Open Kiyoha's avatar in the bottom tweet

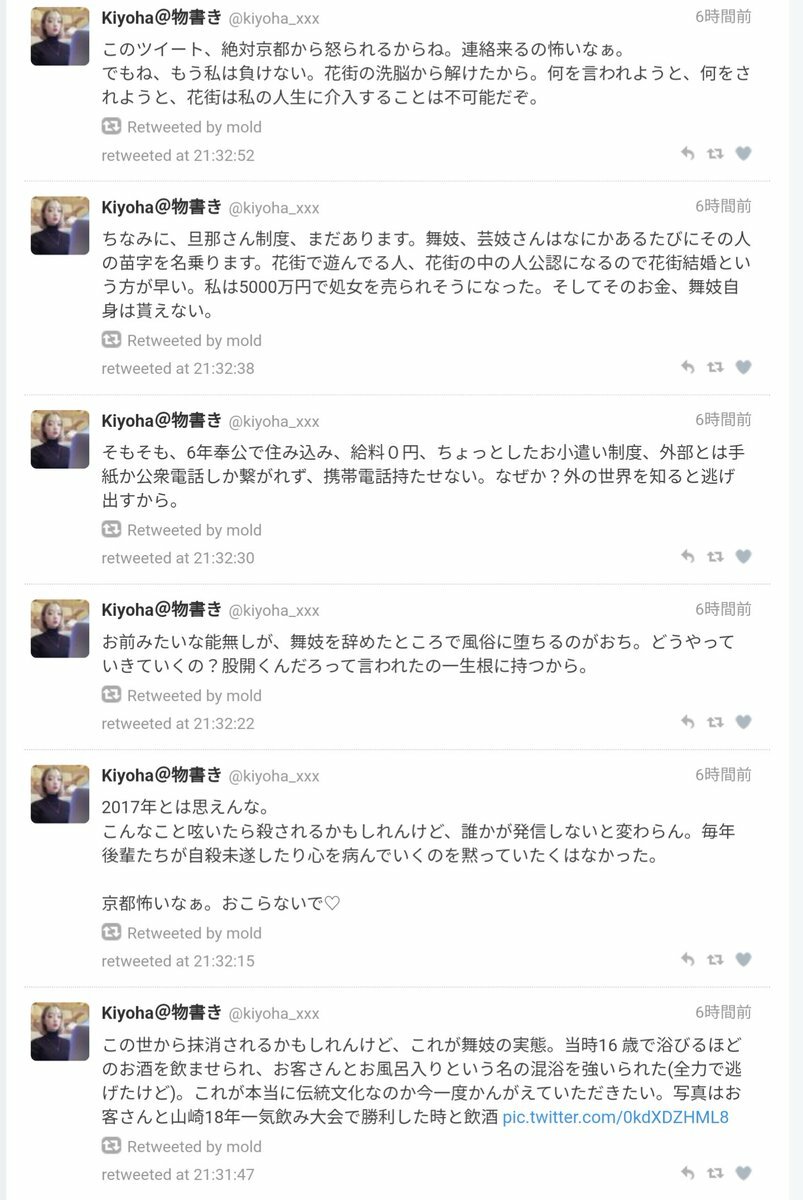[60, 1032]
